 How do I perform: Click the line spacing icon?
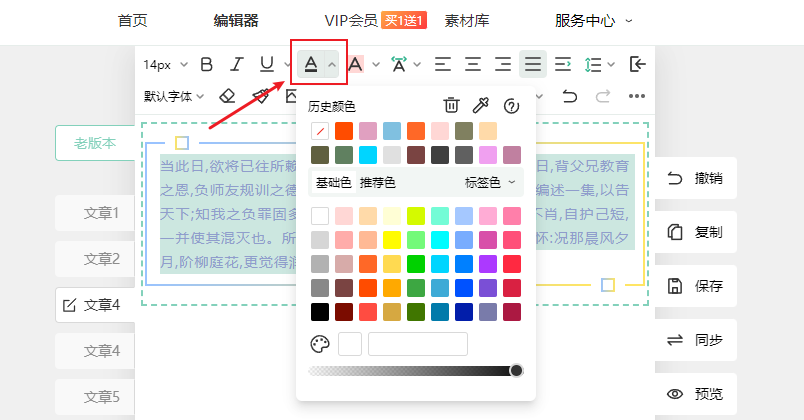pos(593,65)
